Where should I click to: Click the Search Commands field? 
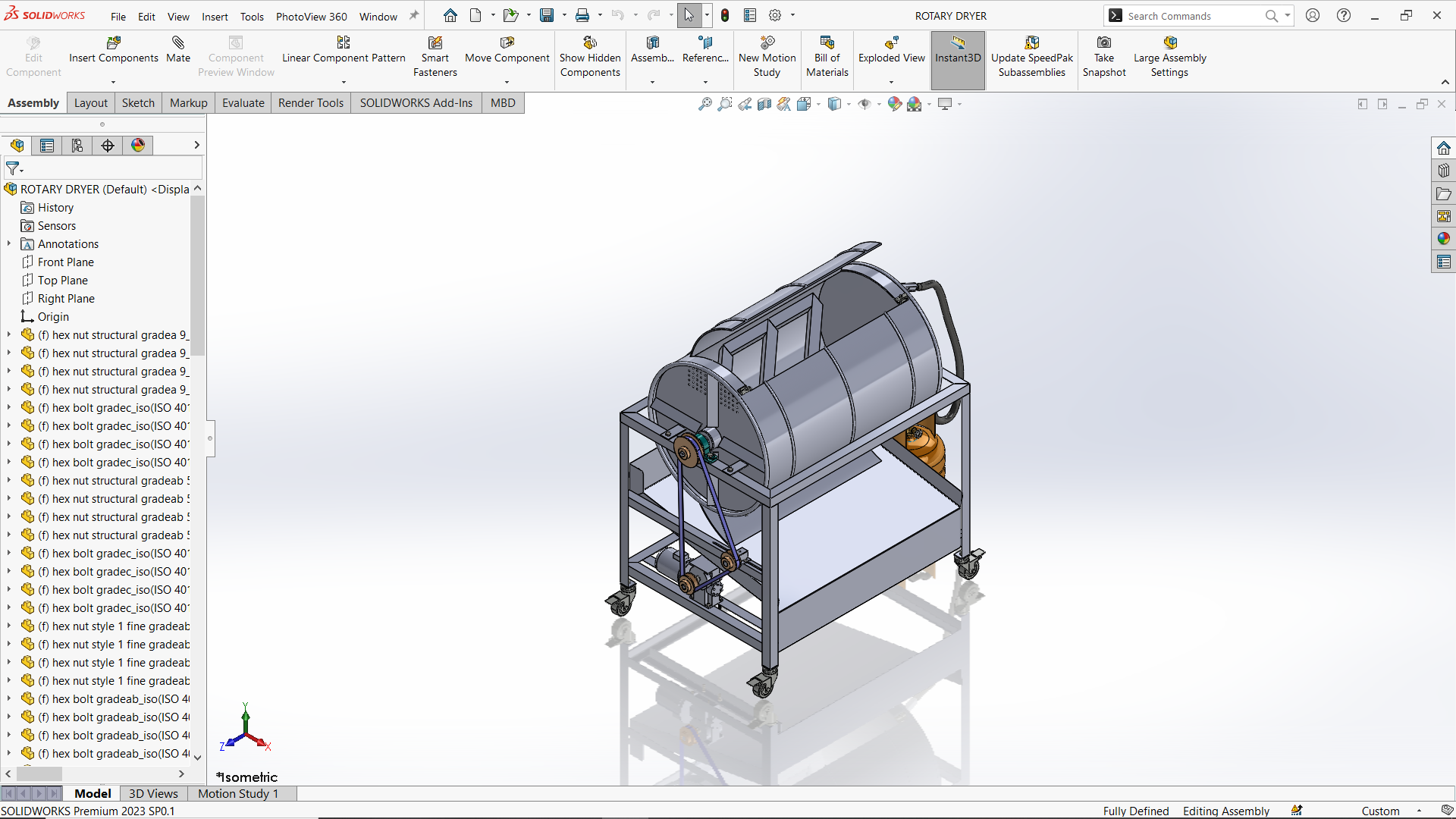click(x=1194, y=16)
